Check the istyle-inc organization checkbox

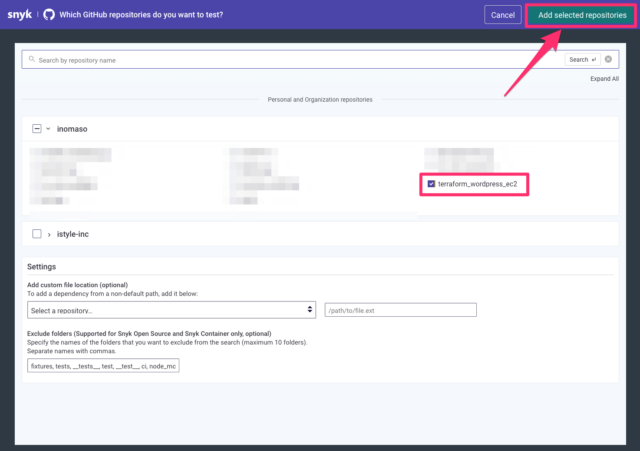pos(37,234)
